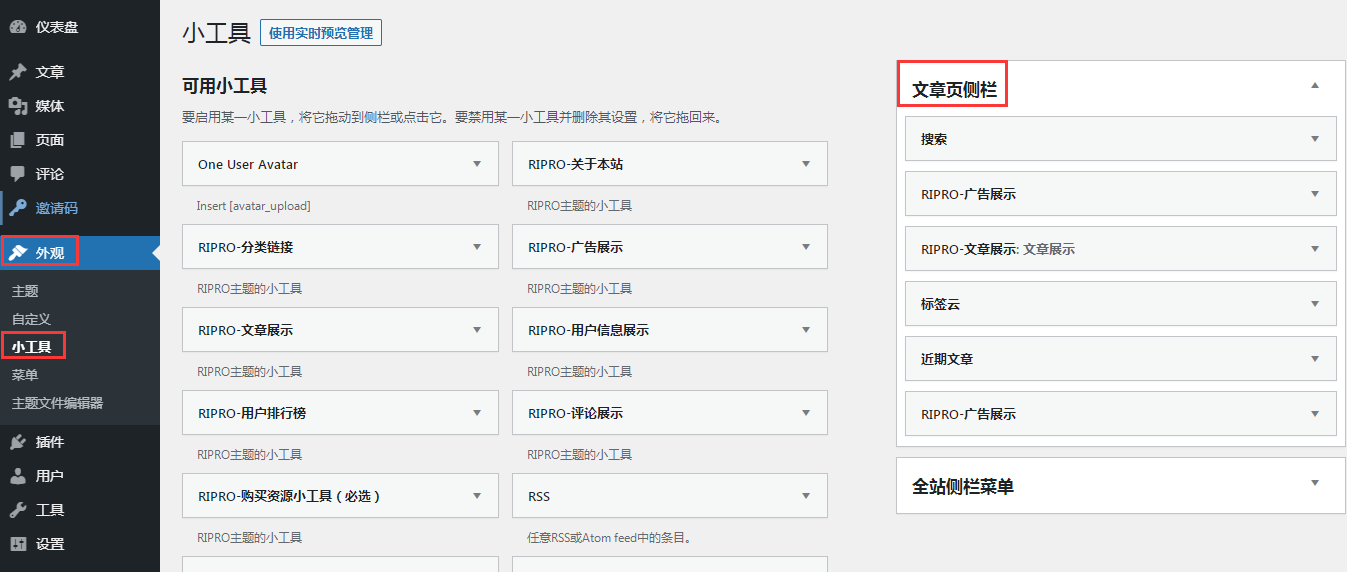Click 使用实时预览管理 button

tap(320, 33)
